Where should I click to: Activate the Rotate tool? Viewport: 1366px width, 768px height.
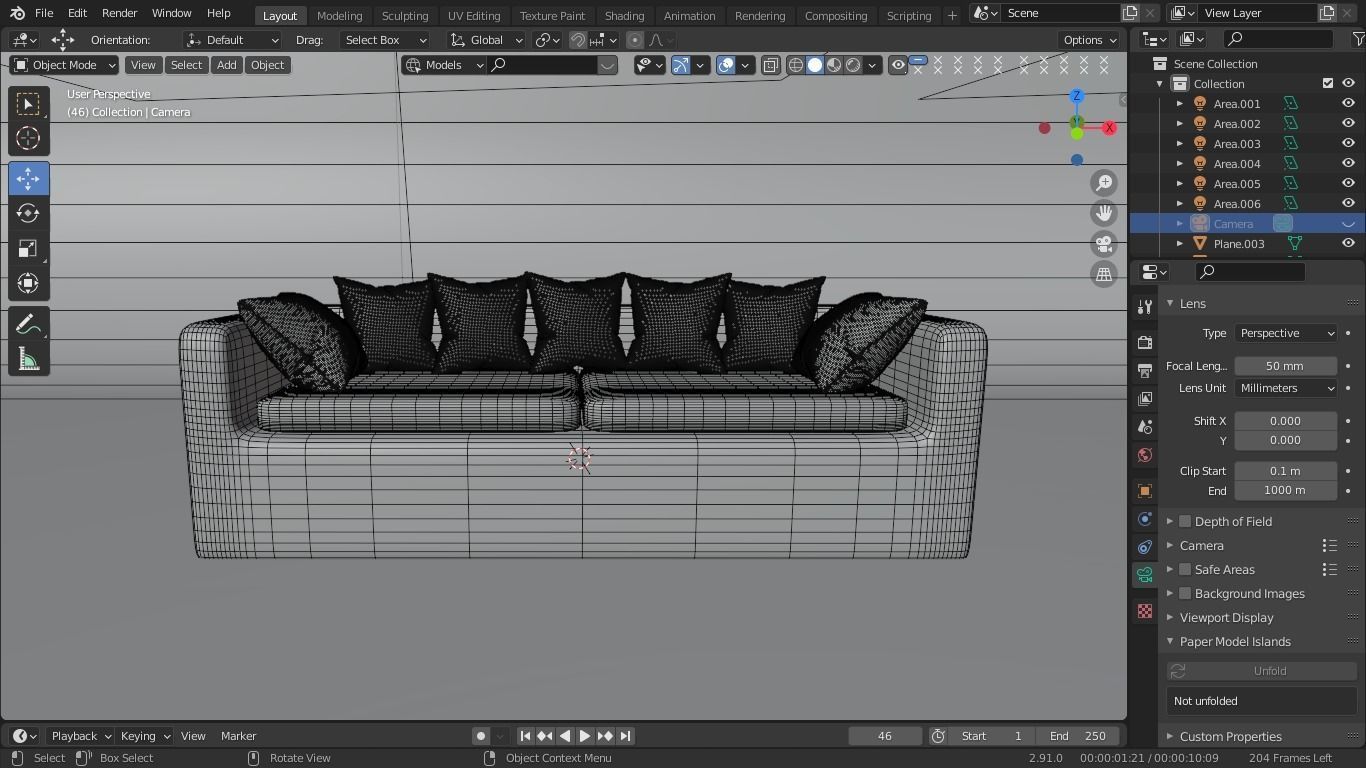click(28, 213)
